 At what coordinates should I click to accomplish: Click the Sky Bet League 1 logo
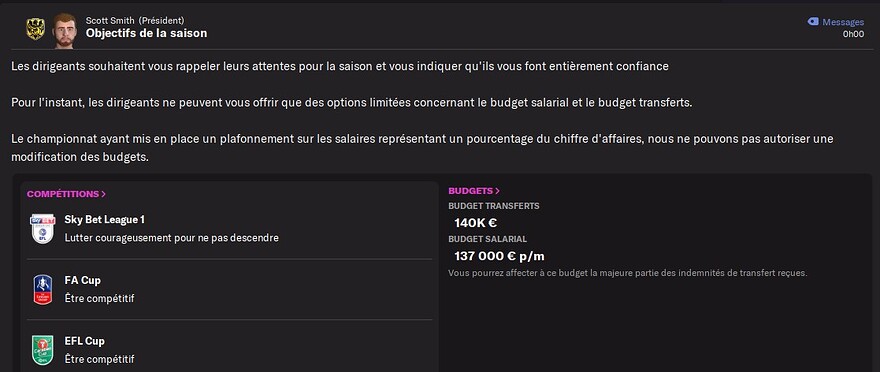tap(43, 228)
